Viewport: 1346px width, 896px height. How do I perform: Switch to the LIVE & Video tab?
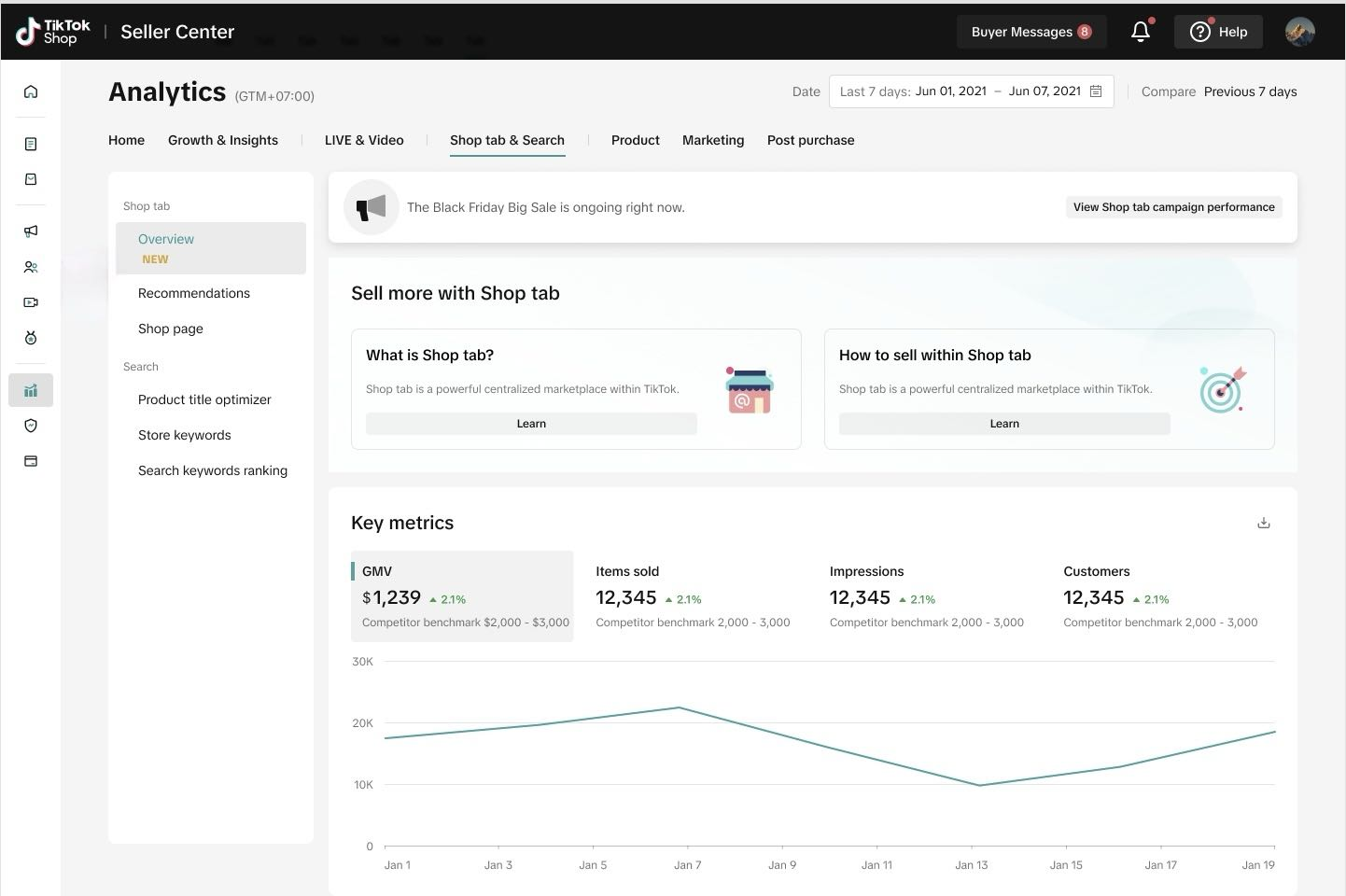[x=364, y=140]
